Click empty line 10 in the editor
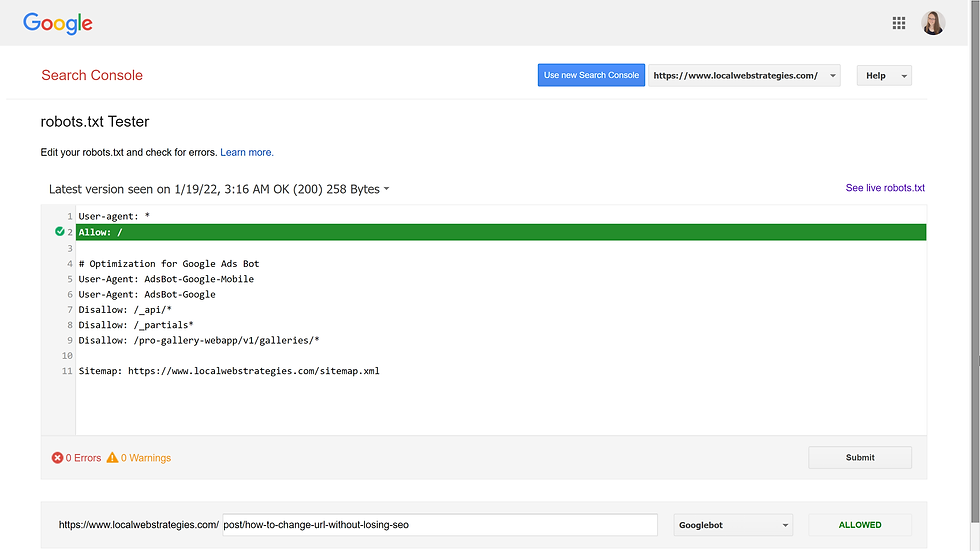The height and width of the screenshot is (551, 980). point(501,356)
